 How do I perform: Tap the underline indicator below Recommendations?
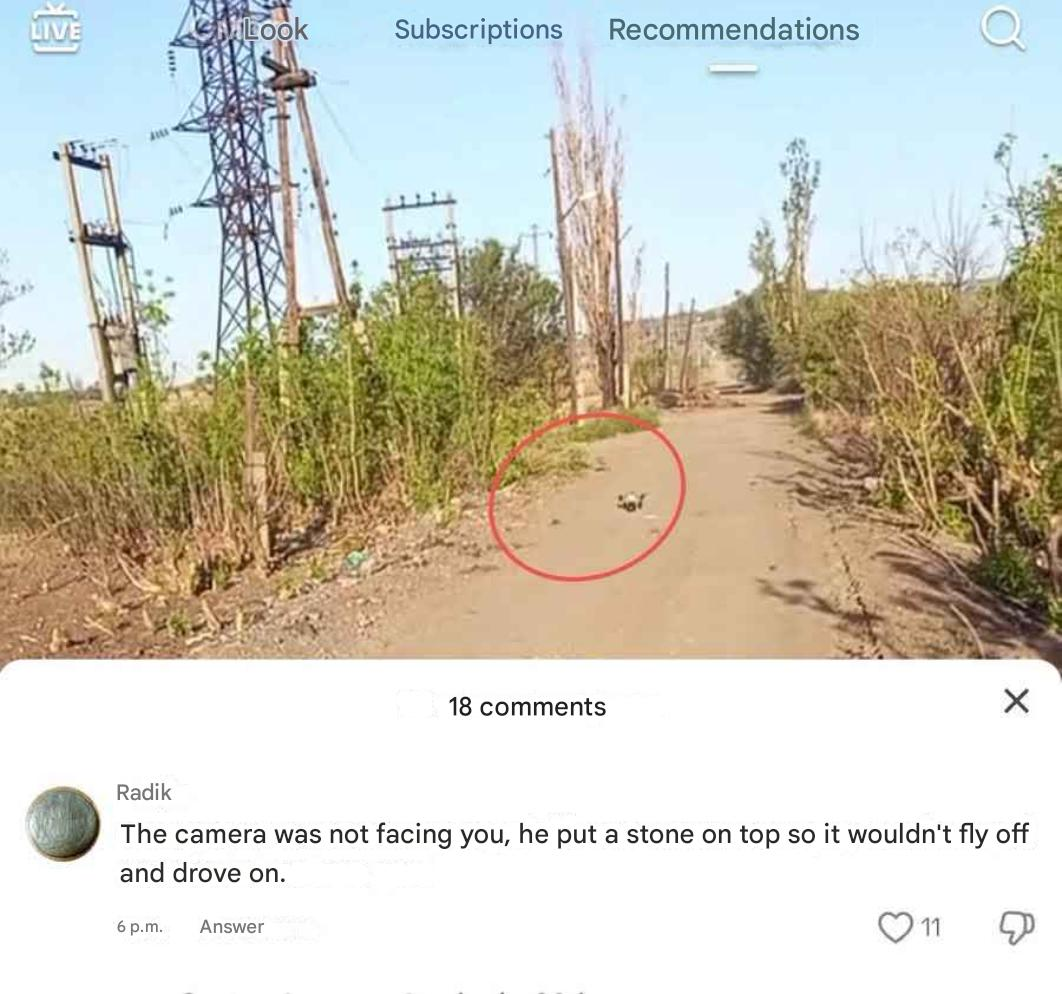(x=734, y=68)
